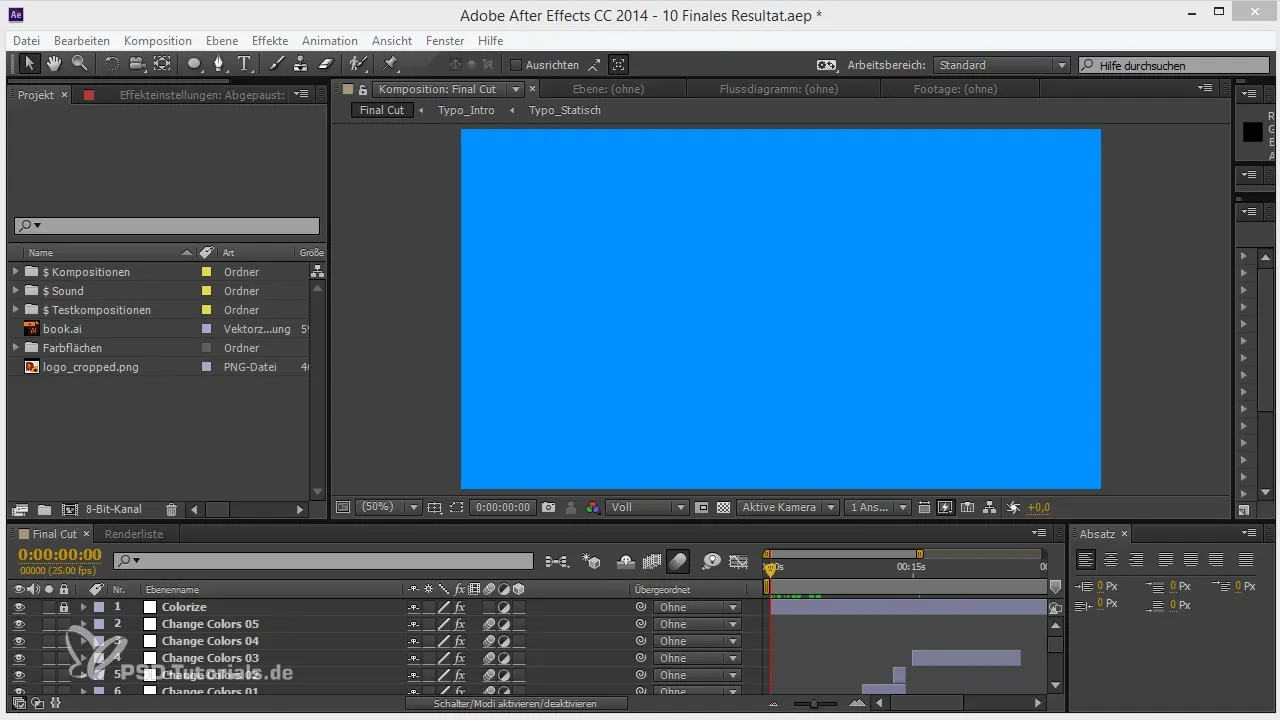This screenshot has height=720, width=1280.
Task: Enable the Ausrichten checkbox
Action: [516, 65]
